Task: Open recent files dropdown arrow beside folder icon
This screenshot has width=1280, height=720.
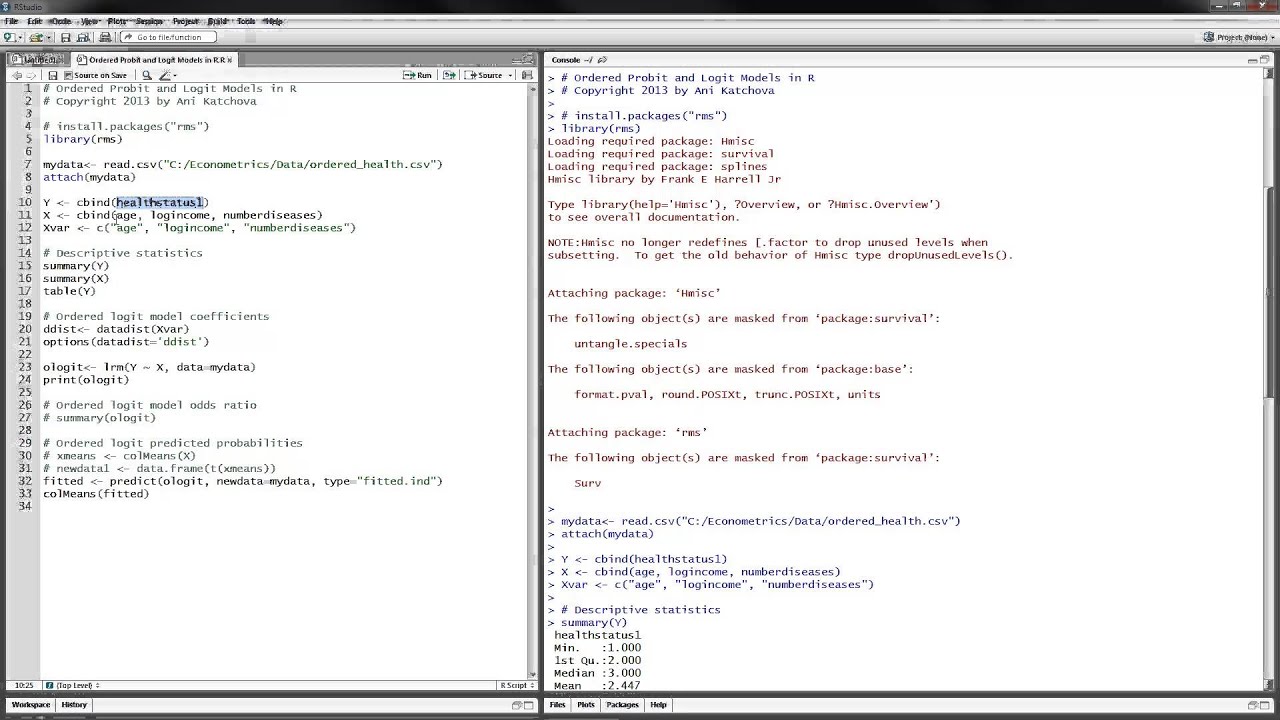Action: 47,37
